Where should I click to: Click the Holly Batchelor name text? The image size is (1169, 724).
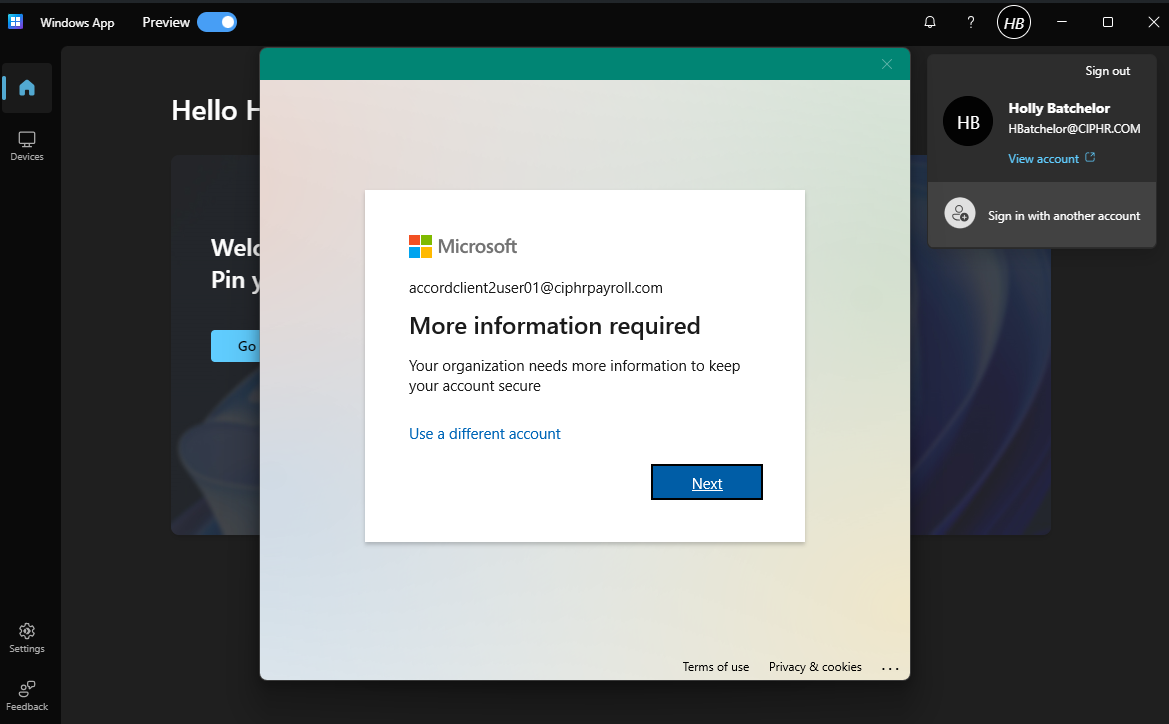(x=1059, y=108)
